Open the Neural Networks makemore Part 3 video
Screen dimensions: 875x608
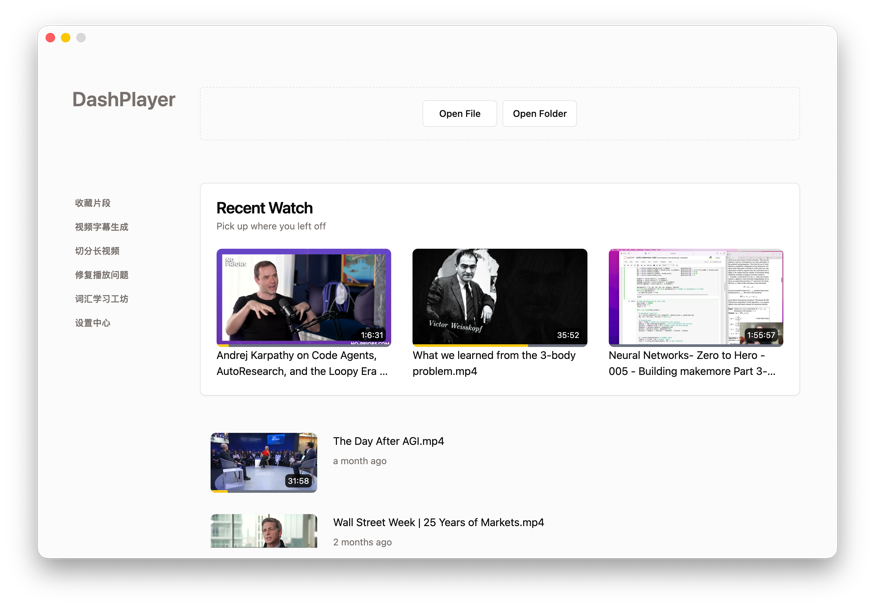point(696,296)
